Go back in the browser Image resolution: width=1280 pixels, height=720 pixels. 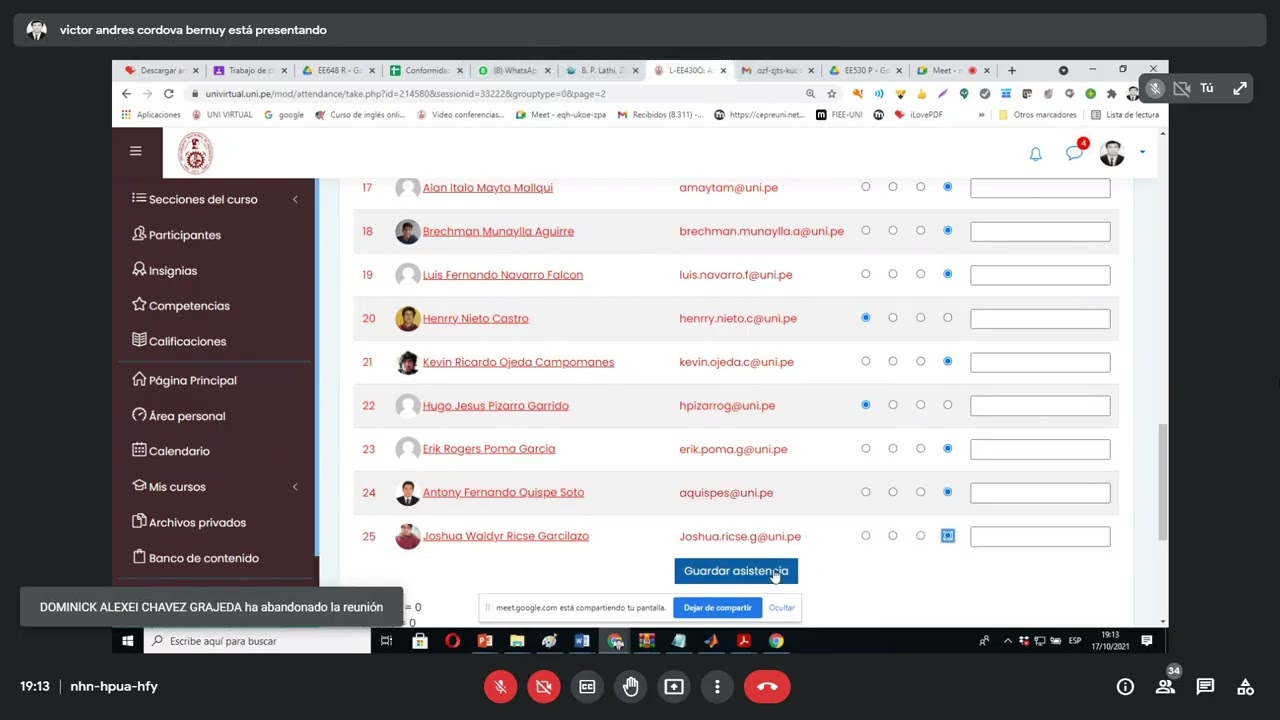(126, 94)
